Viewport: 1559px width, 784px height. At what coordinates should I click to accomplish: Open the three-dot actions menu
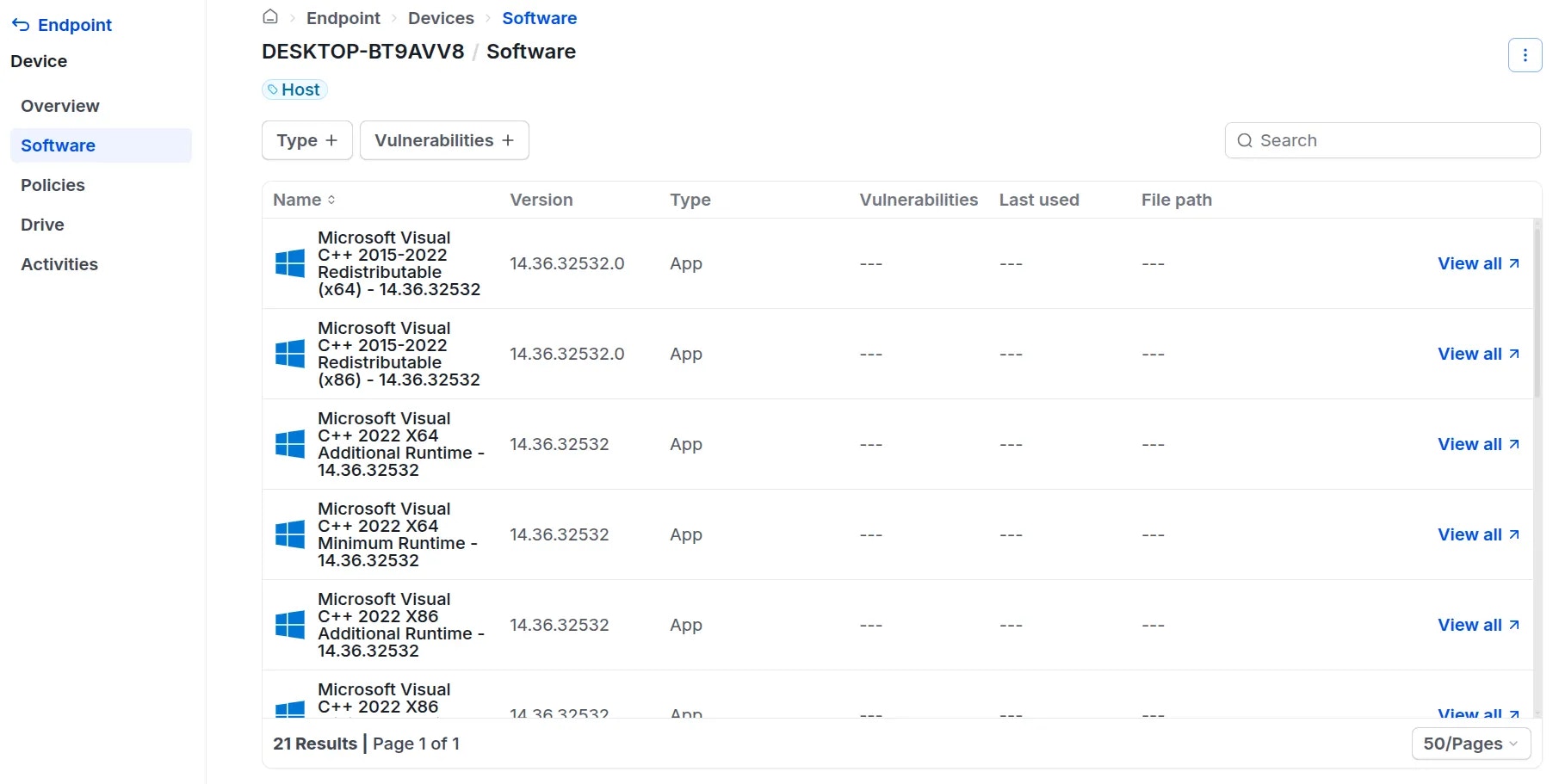(1525, 54)
